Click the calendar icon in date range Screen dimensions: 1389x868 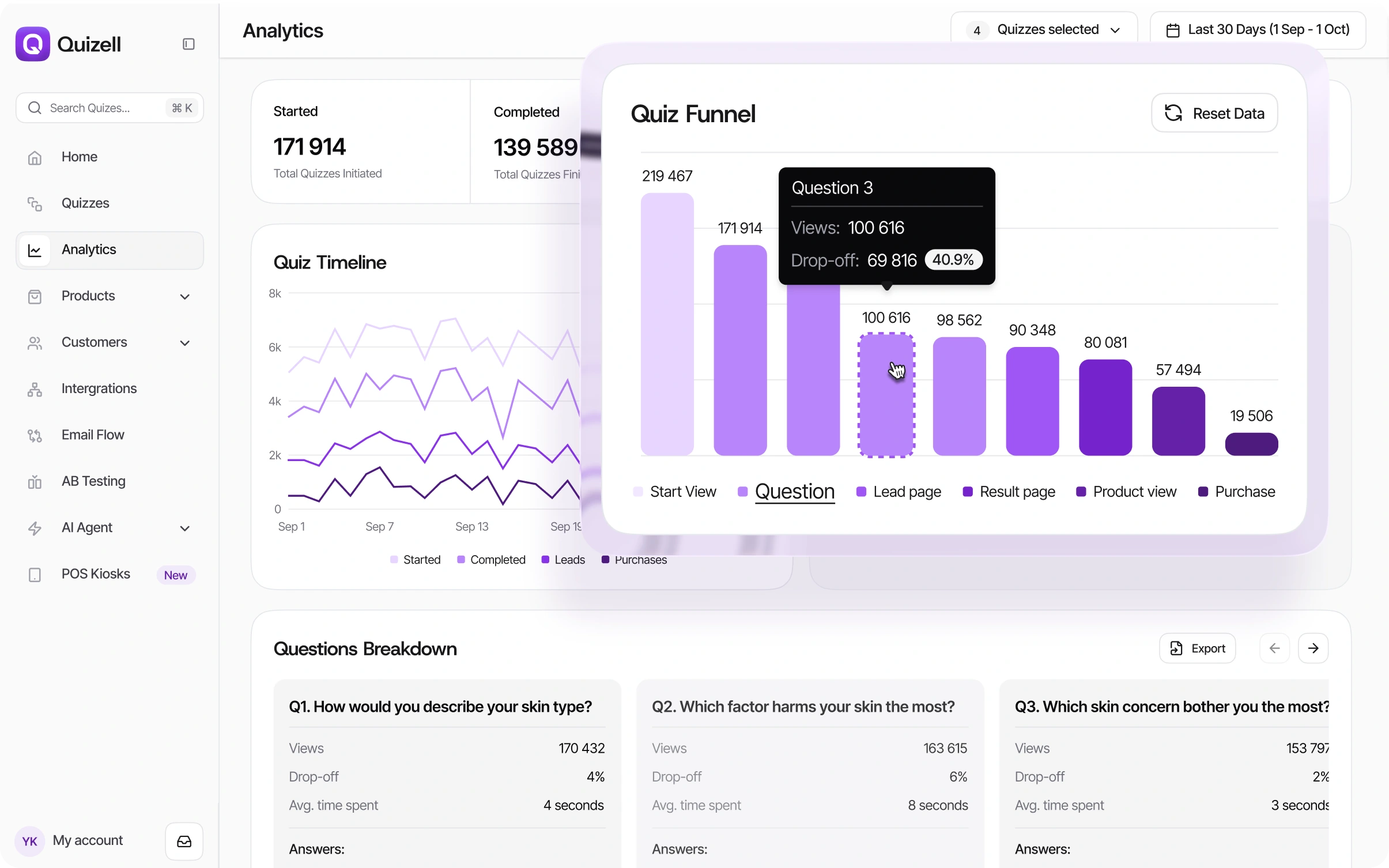click(1172, 30)
